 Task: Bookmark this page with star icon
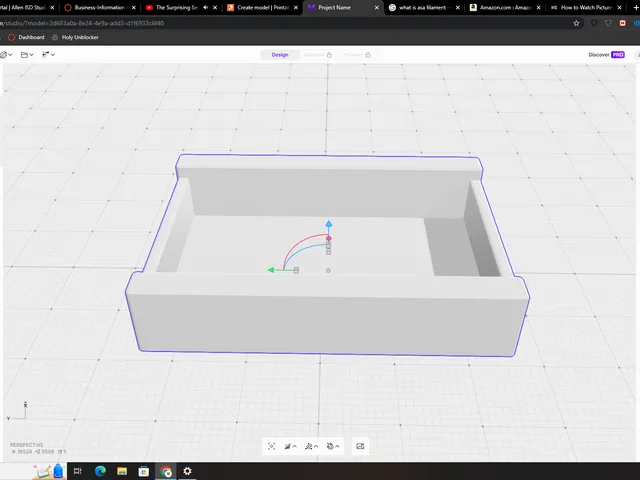(x=576, y=23)
